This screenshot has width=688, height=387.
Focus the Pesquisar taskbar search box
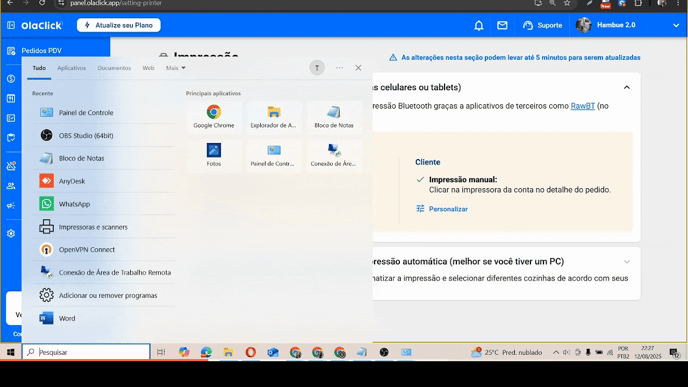[x=86, y=352]
